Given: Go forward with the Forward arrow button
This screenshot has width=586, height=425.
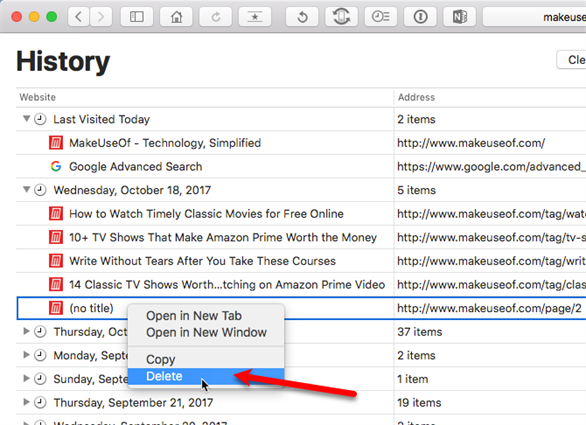Looking at the screenshot, I should click(x=101, y=17).
